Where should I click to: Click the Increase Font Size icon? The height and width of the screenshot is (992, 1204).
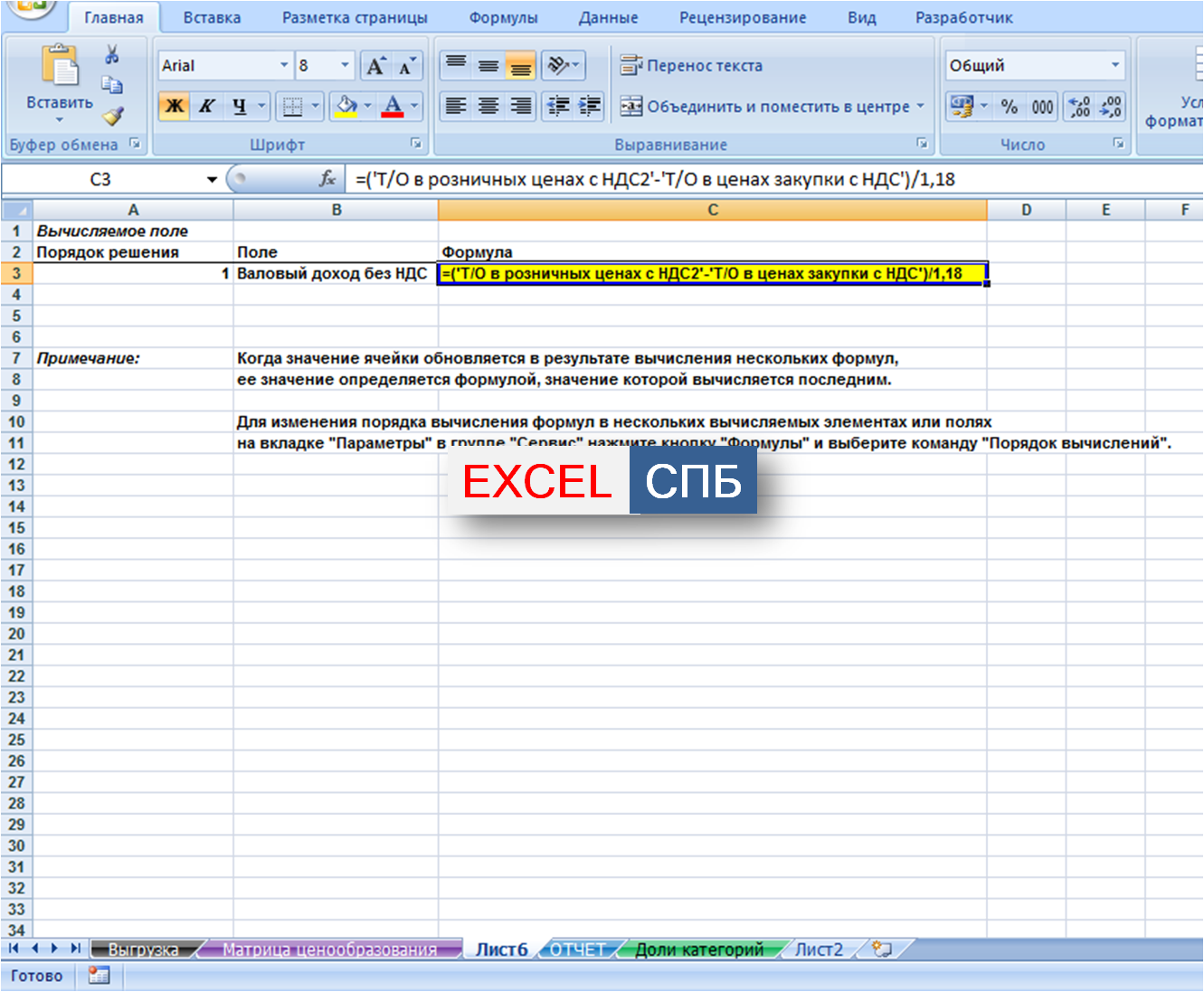(375, 66)
